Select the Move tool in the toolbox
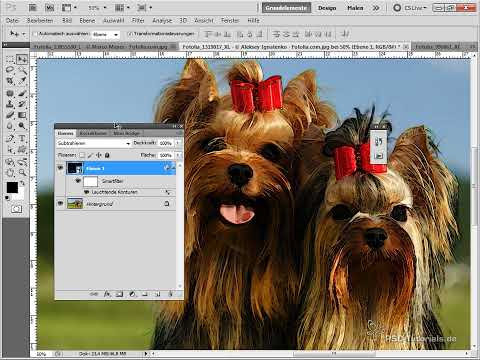 coord(22,59)
